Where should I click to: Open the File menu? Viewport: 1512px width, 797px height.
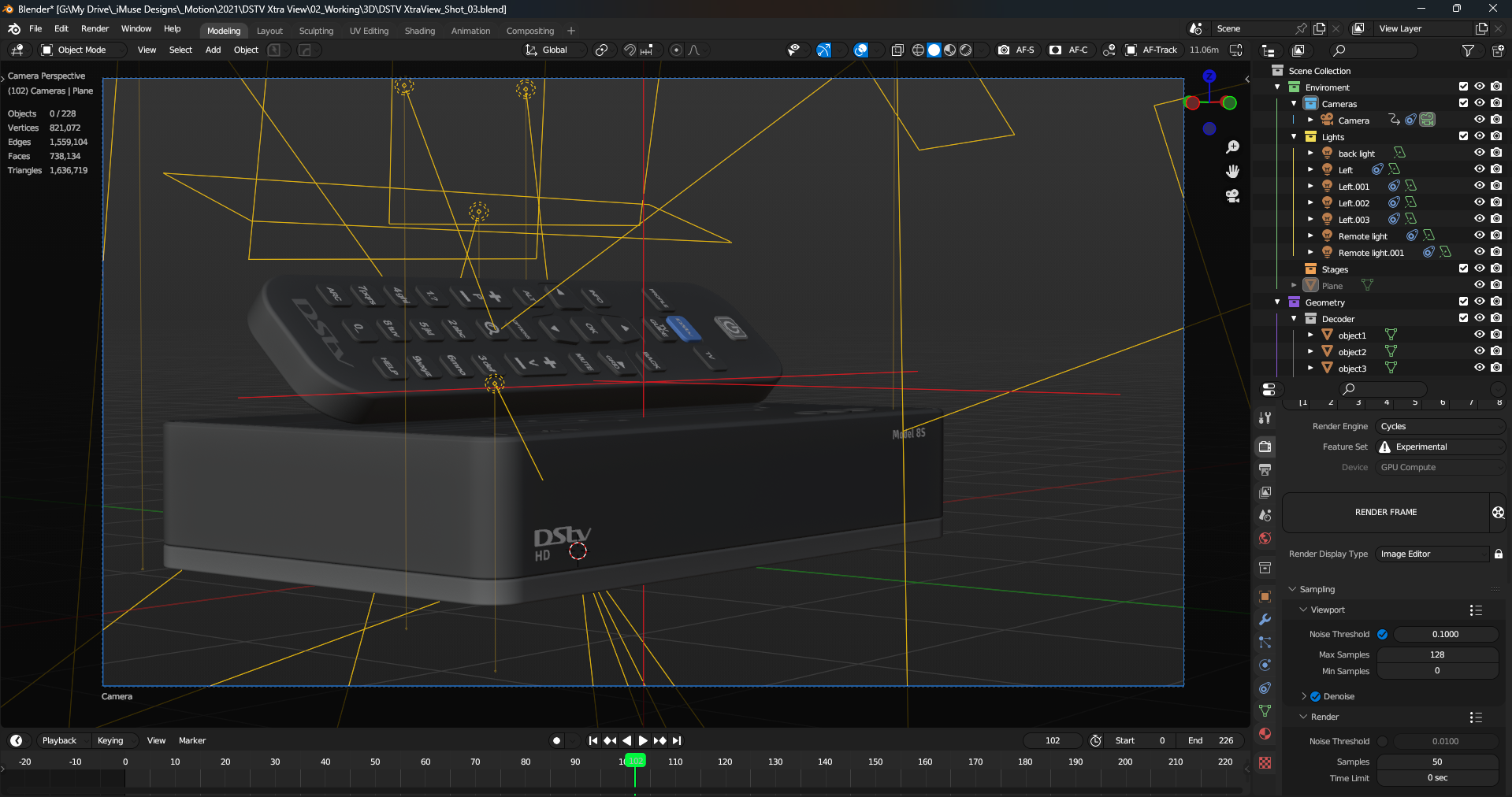pos(35,28)
